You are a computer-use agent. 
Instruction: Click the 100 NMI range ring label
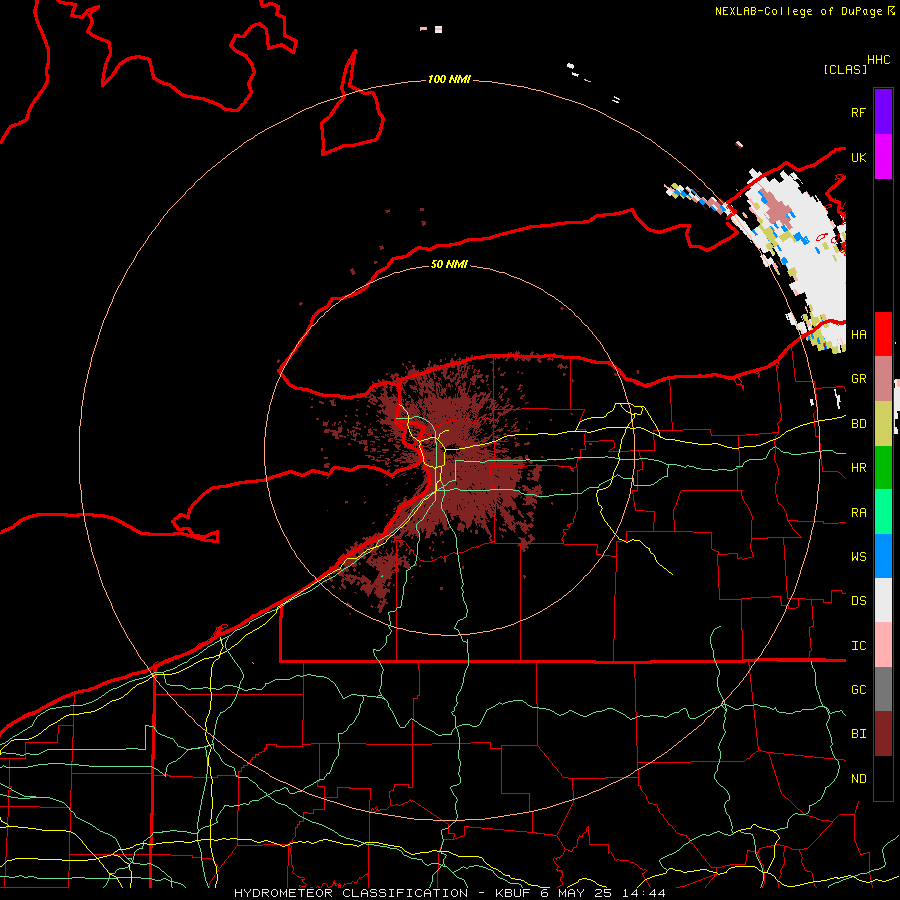pos(449,79)
